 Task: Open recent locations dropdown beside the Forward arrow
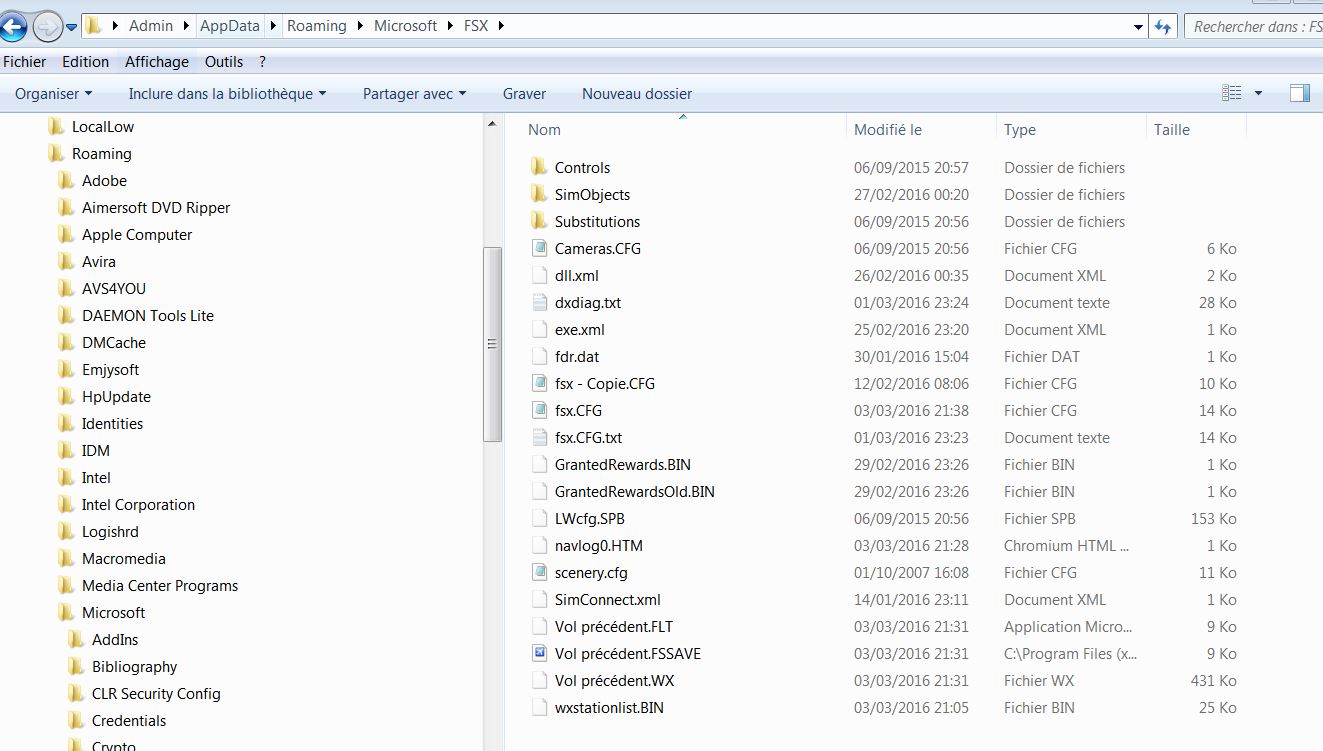(x=71, y=28)
